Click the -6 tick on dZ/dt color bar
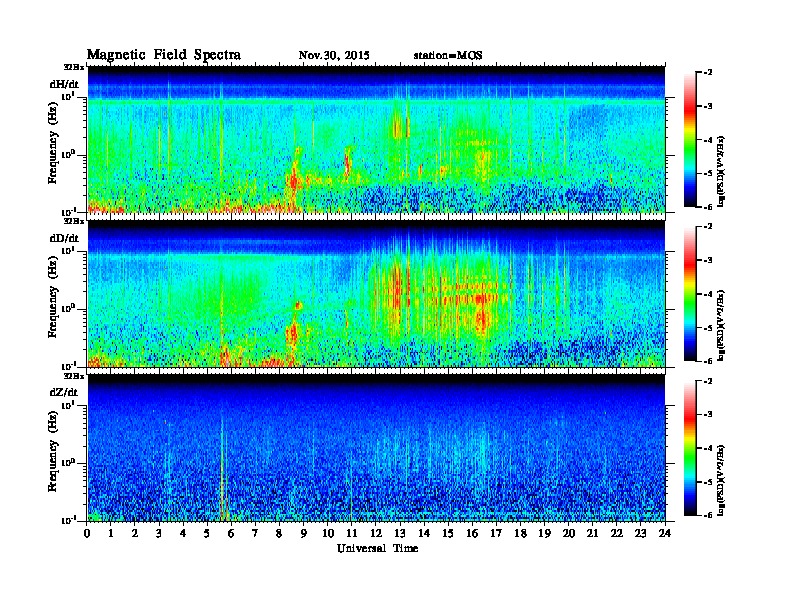The height and width of the screenshot is (612, 792). coord(708,516)
